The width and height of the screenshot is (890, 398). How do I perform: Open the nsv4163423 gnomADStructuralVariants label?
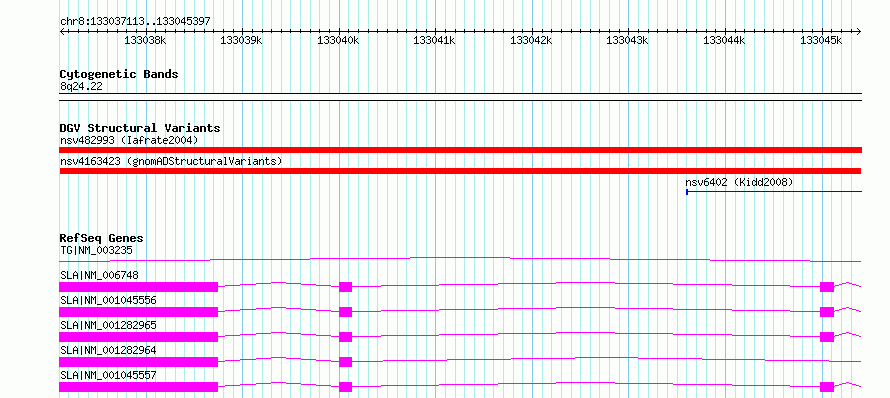pos(171,161)
